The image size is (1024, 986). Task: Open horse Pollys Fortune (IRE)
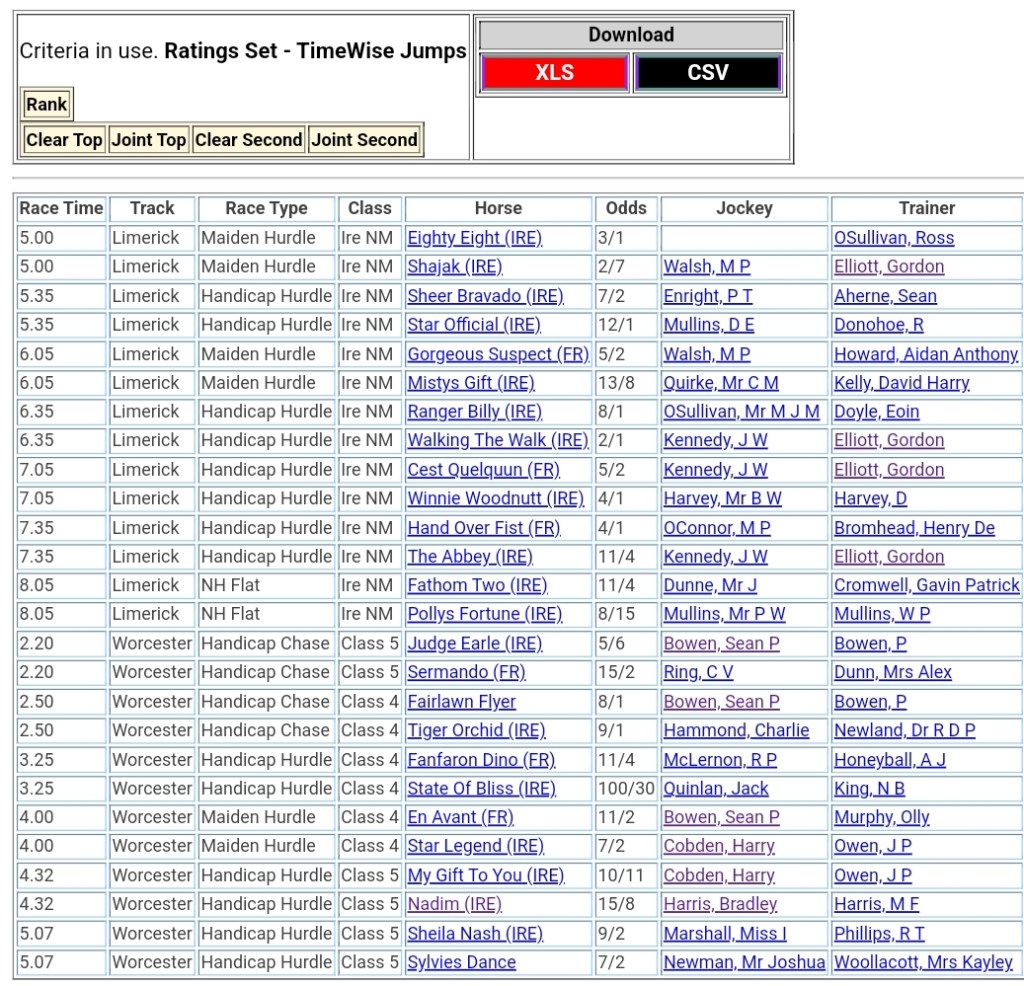pos(484,614)
